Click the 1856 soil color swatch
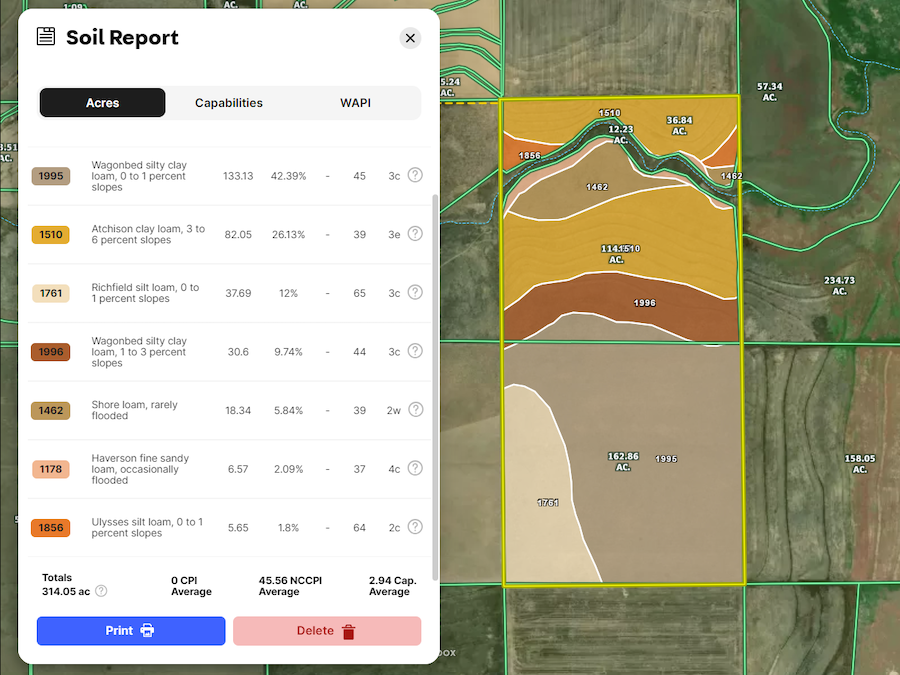 tap(50, 527)
